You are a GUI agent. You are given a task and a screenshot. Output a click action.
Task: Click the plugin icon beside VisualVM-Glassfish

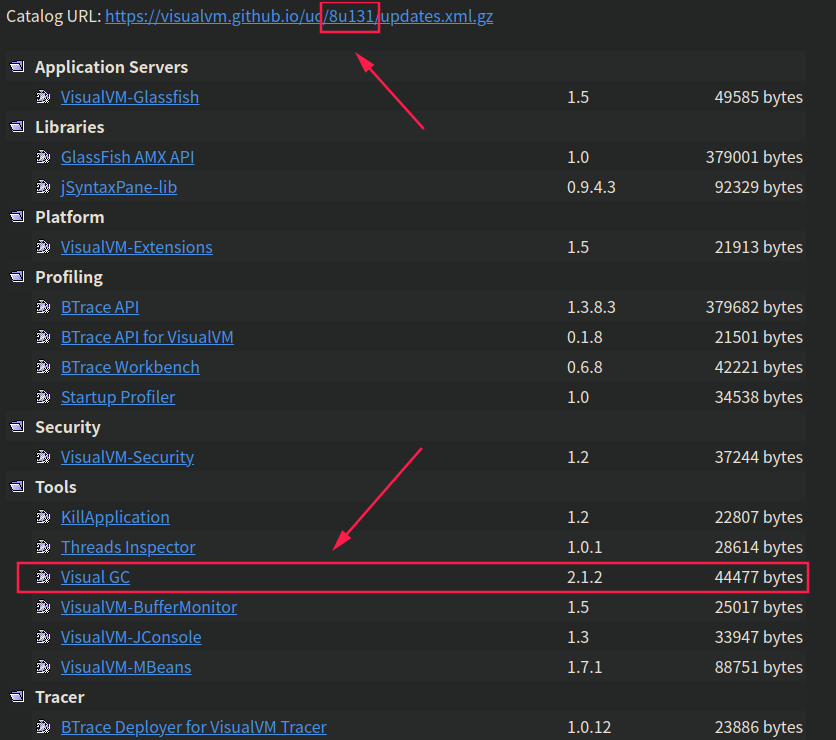click(x=43, y=97)
